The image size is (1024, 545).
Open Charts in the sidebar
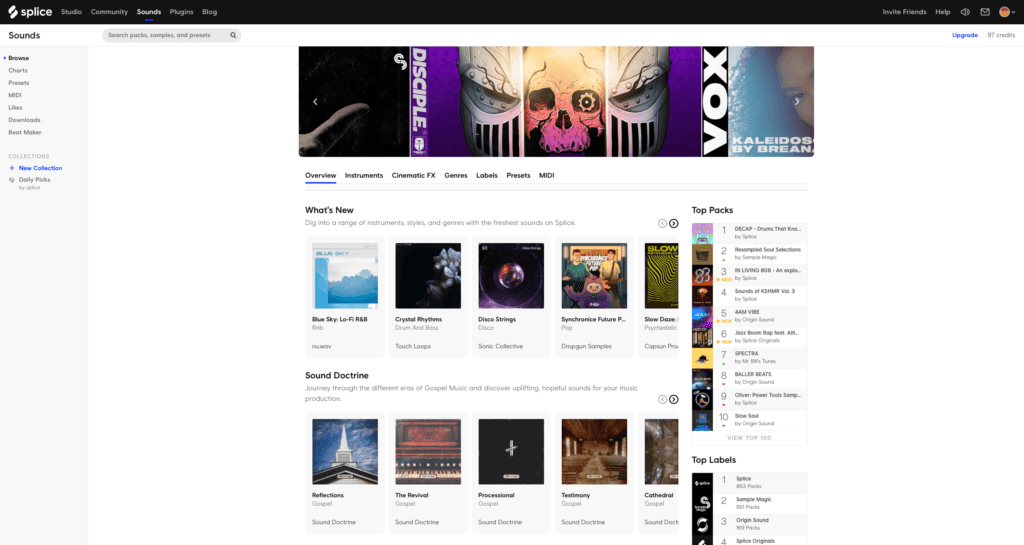18,70
